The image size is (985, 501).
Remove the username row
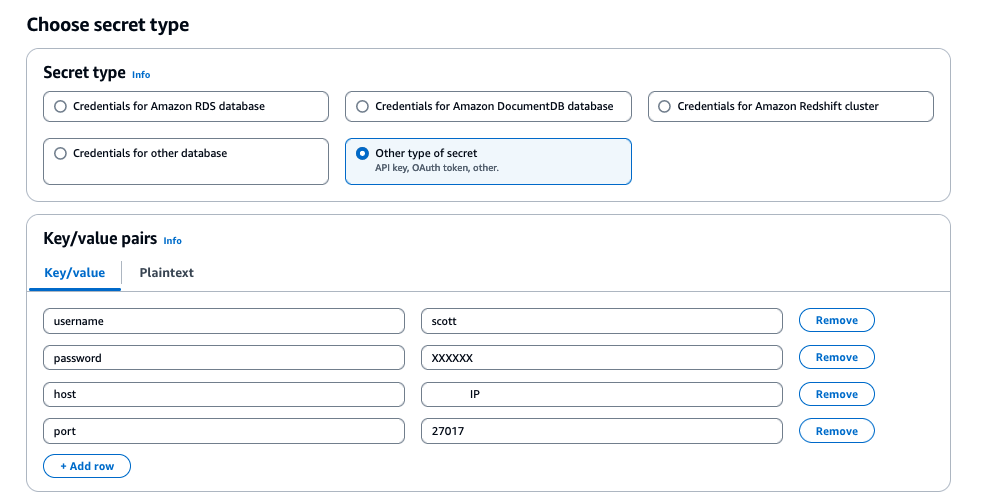836,321
